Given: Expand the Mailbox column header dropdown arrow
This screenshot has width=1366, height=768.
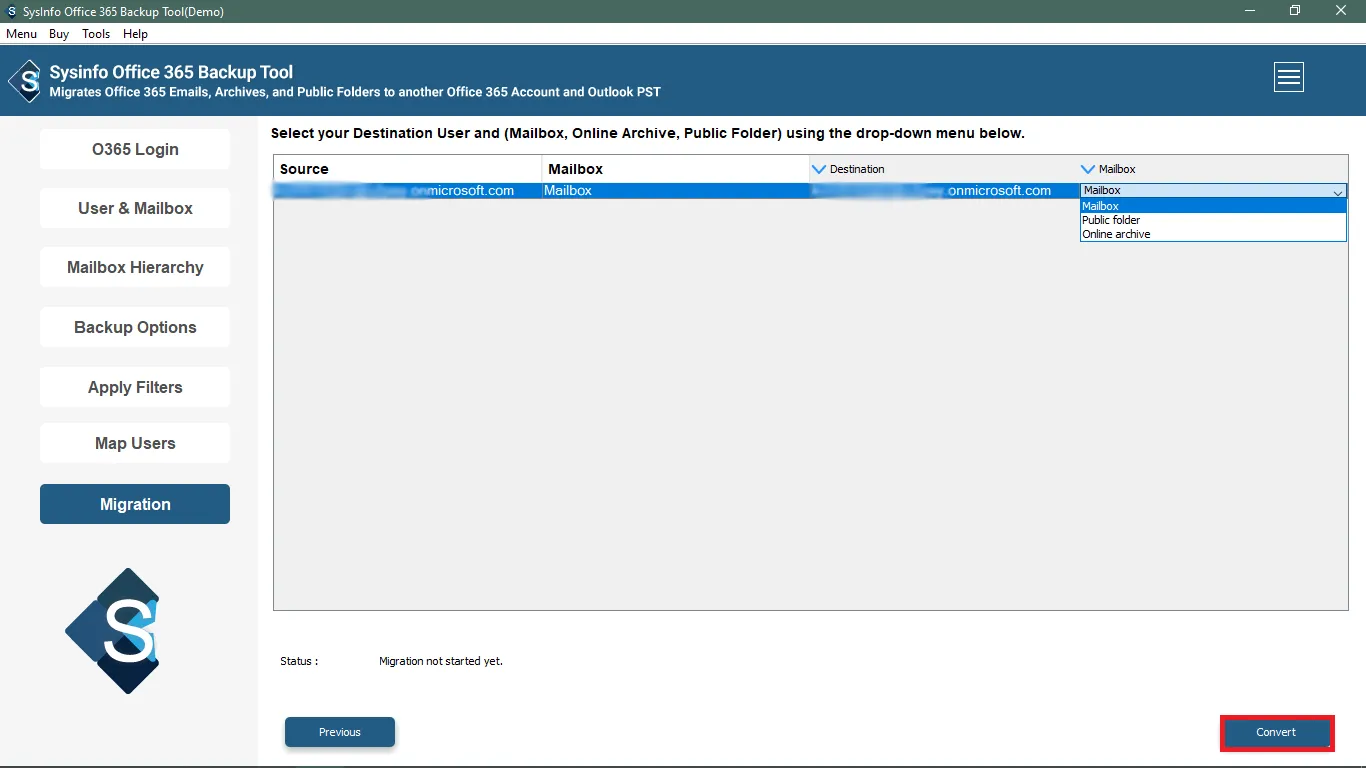Looking at the screenshot, I should [x=1088, y=169].
